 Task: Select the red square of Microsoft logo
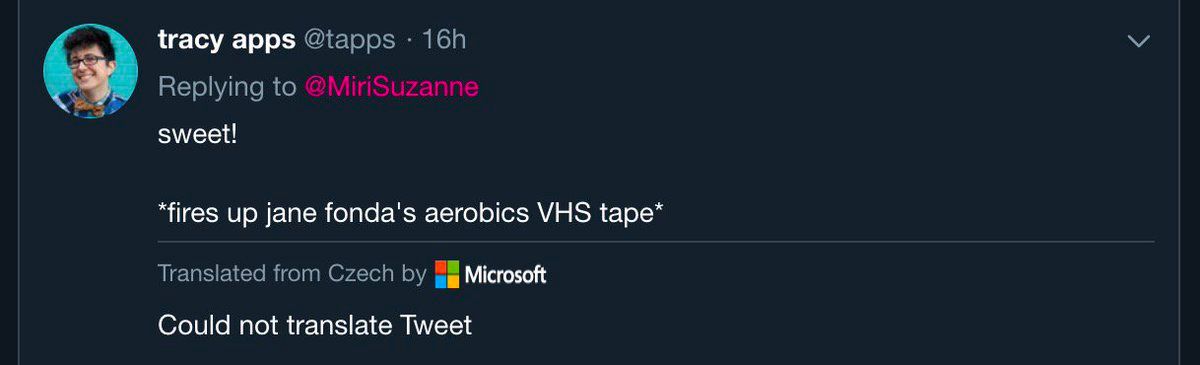440,268
